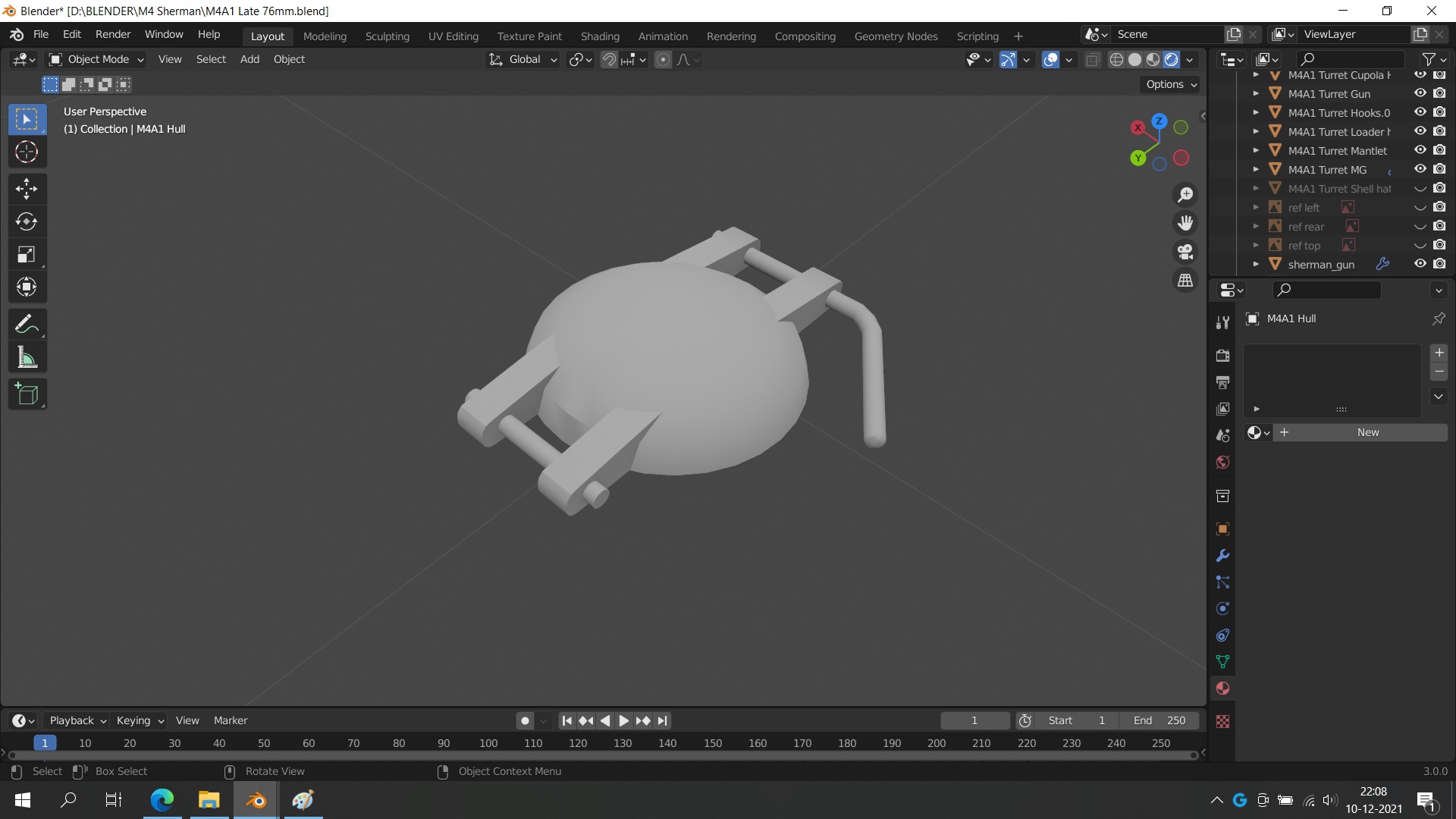Open the Modifier properties wrench tab

[x=1222, y=556]
